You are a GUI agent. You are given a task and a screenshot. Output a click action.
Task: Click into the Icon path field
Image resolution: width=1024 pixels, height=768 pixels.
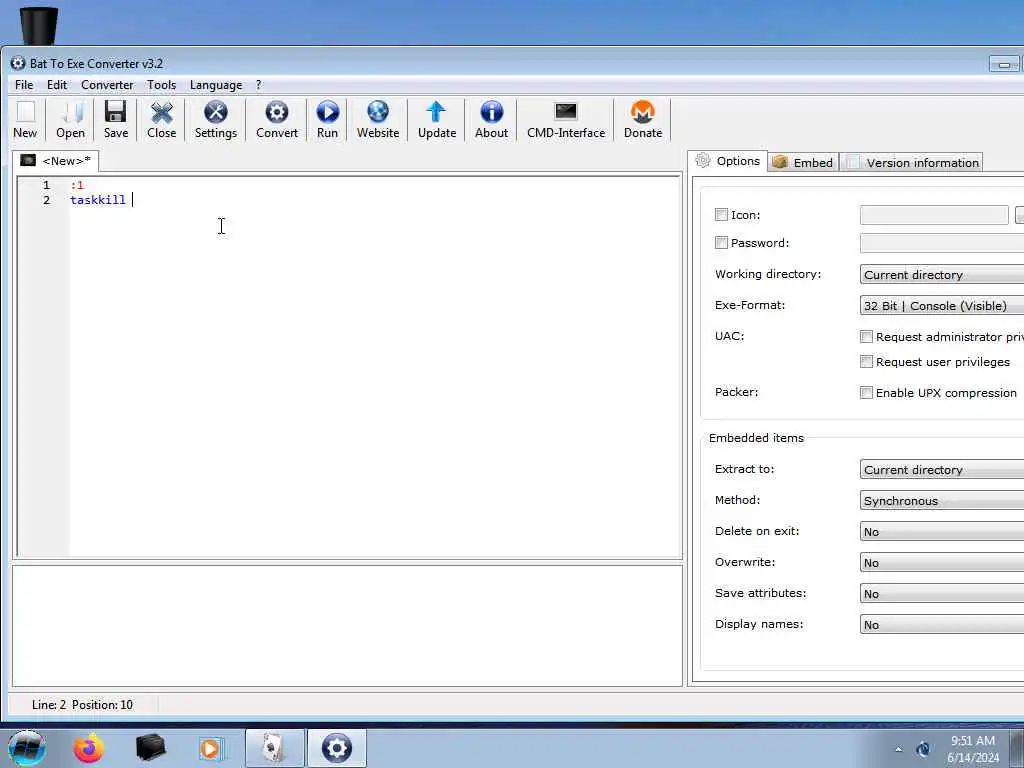click(x=934, y=214)
